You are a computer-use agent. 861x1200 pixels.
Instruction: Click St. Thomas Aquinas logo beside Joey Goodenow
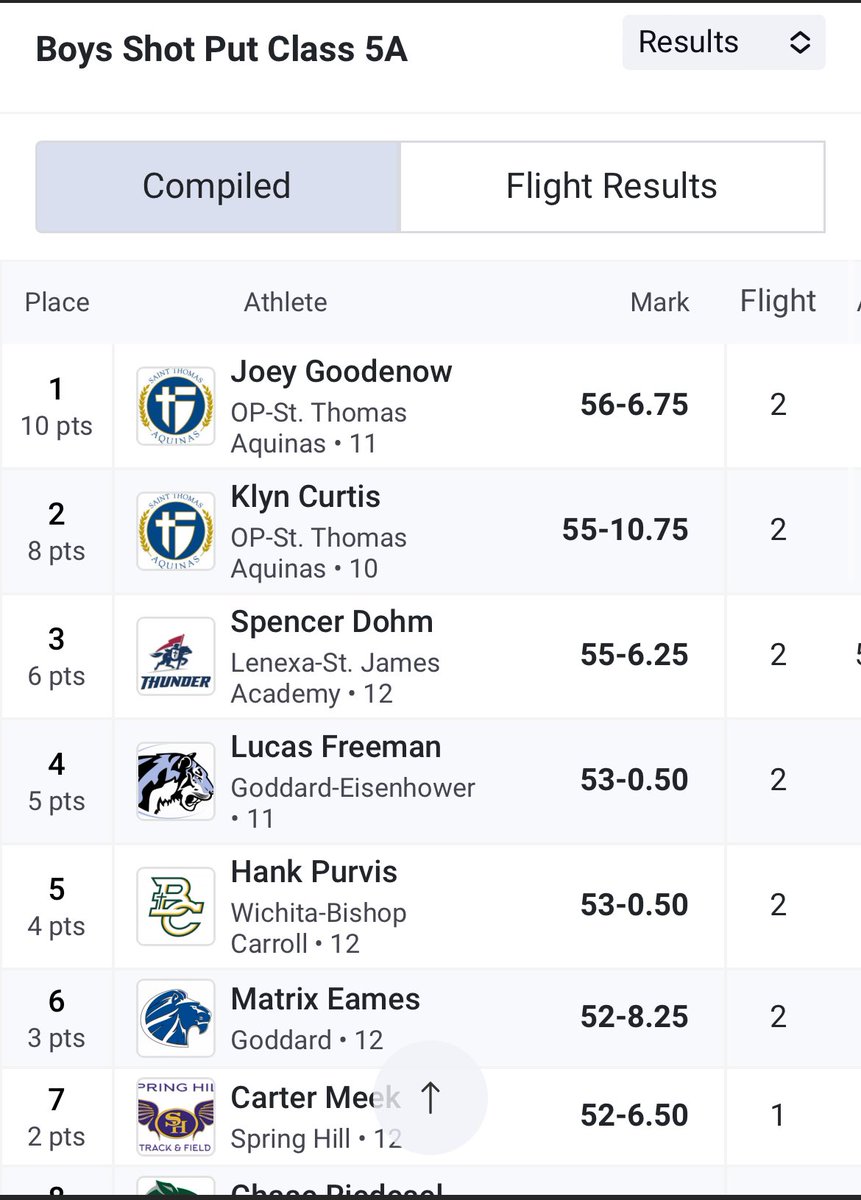175,406
